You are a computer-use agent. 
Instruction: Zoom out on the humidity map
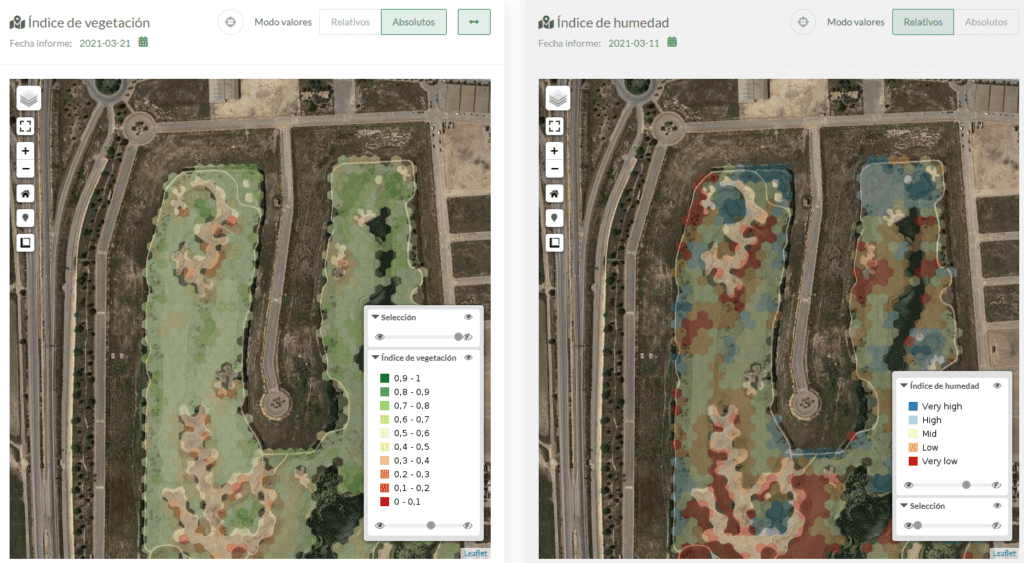coord(554,169)
